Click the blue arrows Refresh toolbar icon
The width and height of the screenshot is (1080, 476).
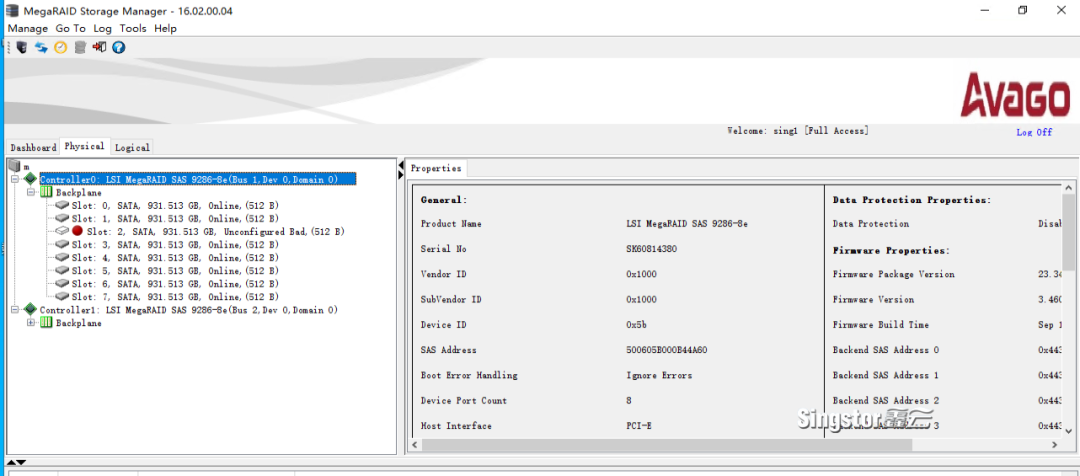tap(41, 48)
